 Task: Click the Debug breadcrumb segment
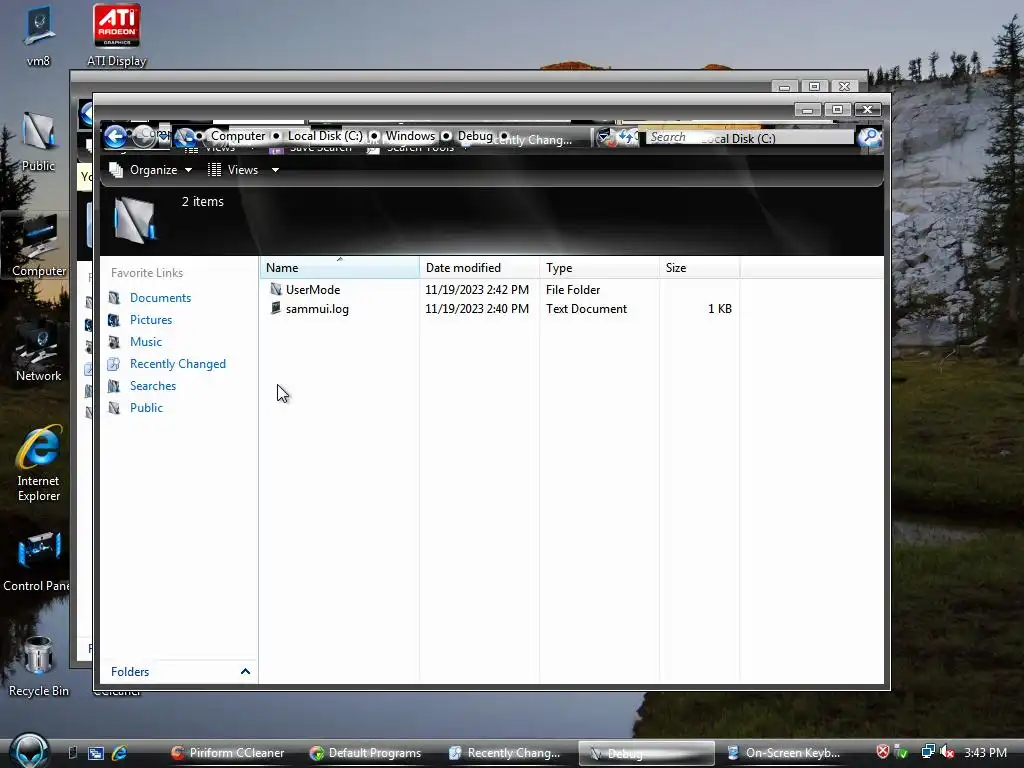[x=475, y=136]
